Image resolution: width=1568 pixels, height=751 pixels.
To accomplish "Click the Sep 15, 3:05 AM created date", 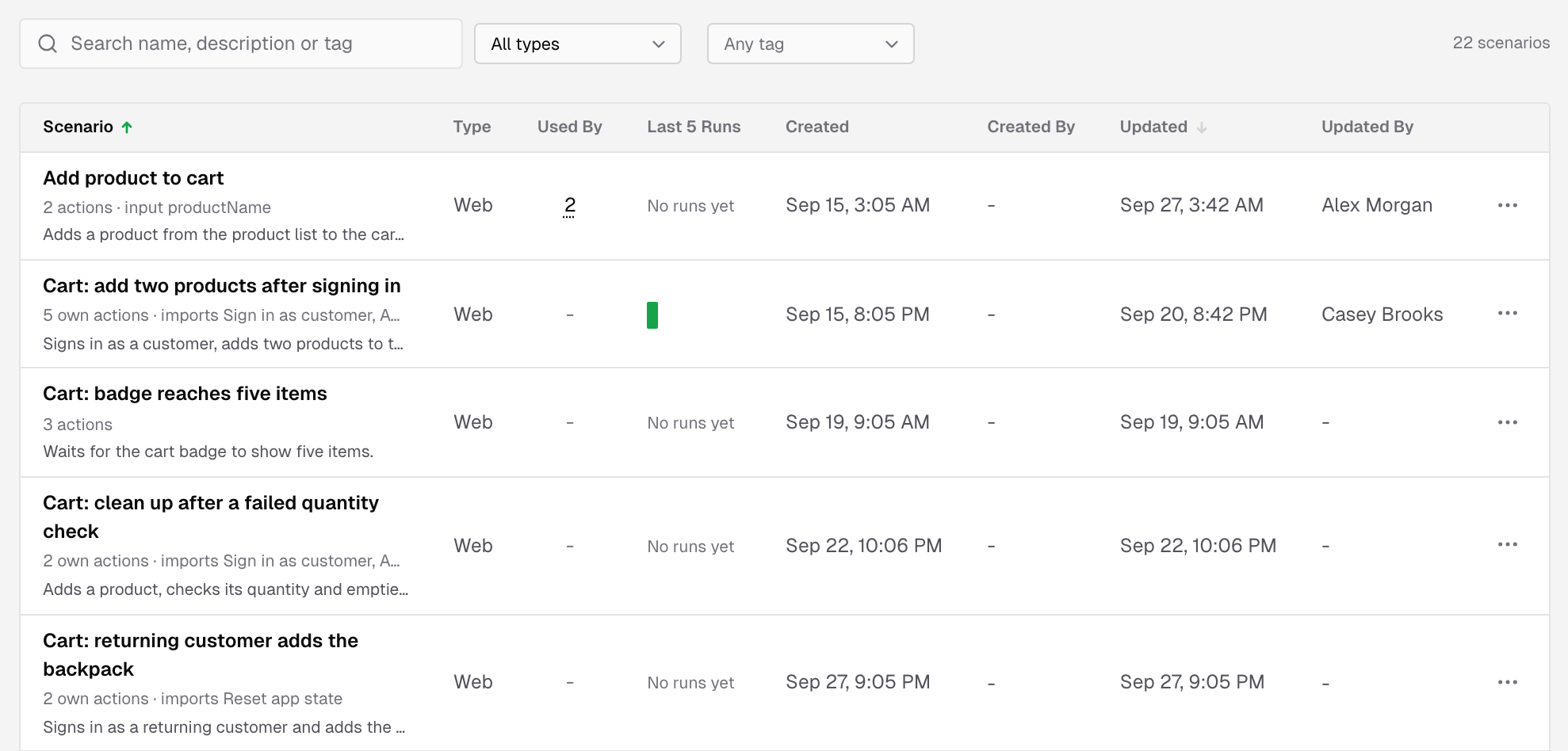I will pyautogui.click(x=858, y=205).
